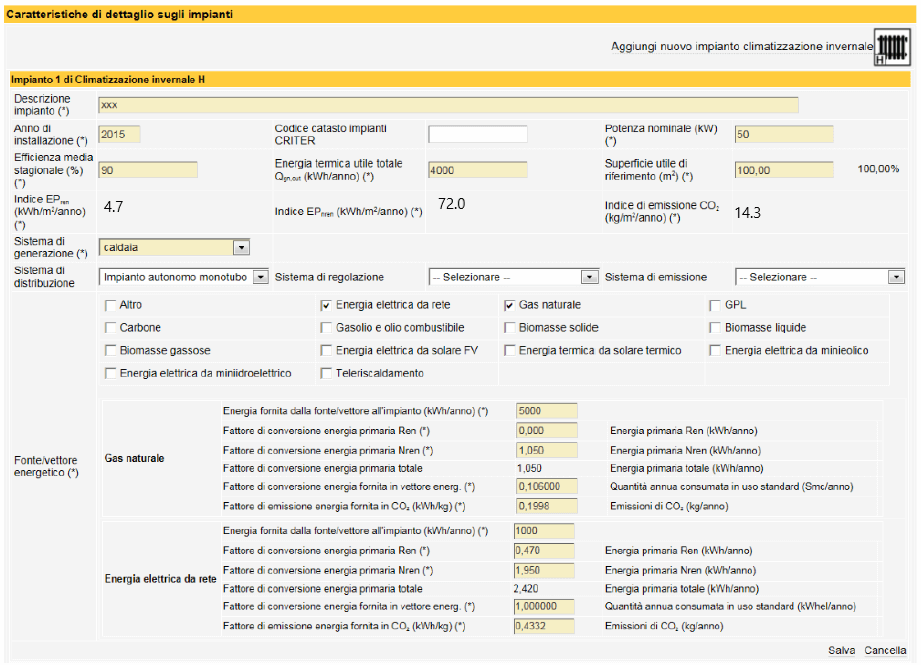The image size is (921, 665).
Task: Focus the Descrizione impianto text field
Action: [448, 105]
